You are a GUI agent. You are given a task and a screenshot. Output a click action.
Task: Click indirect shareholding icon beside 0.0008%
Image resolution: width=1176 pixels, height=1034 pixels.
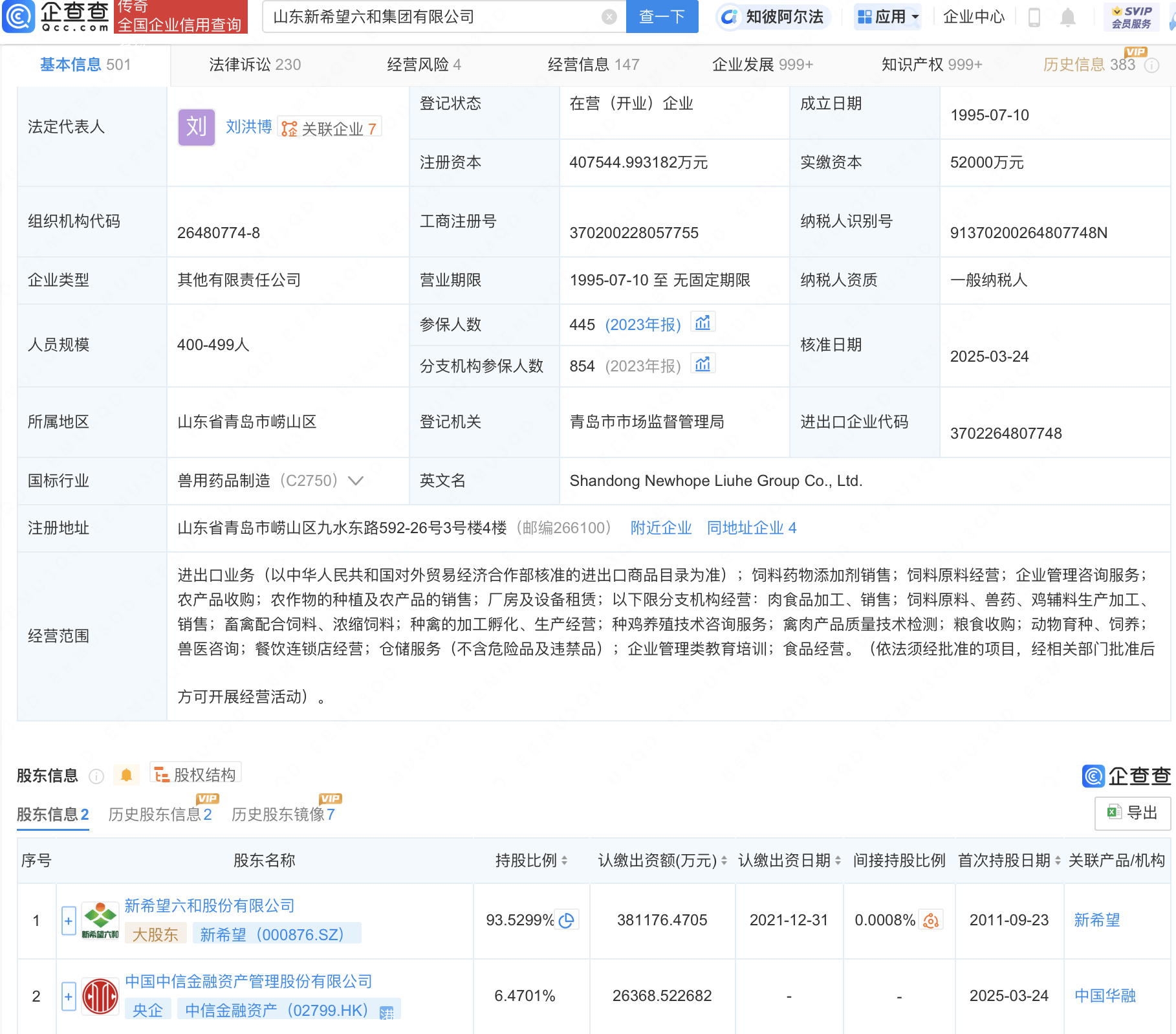(930, 920)
